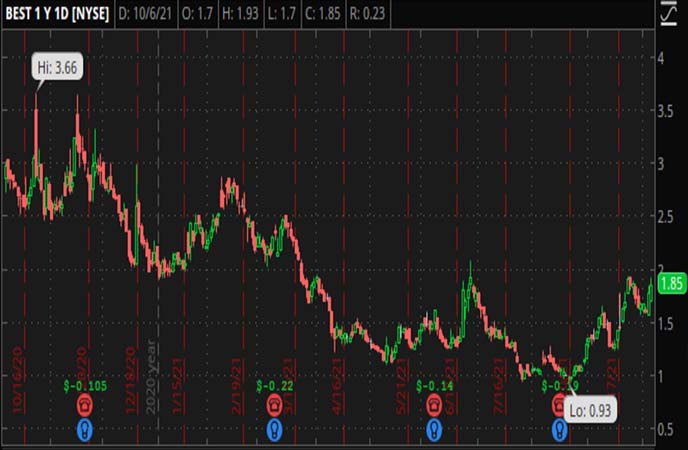Open the earnings phone icon beside Lo: 0.93
688x450 pixels.
(559, 405)
